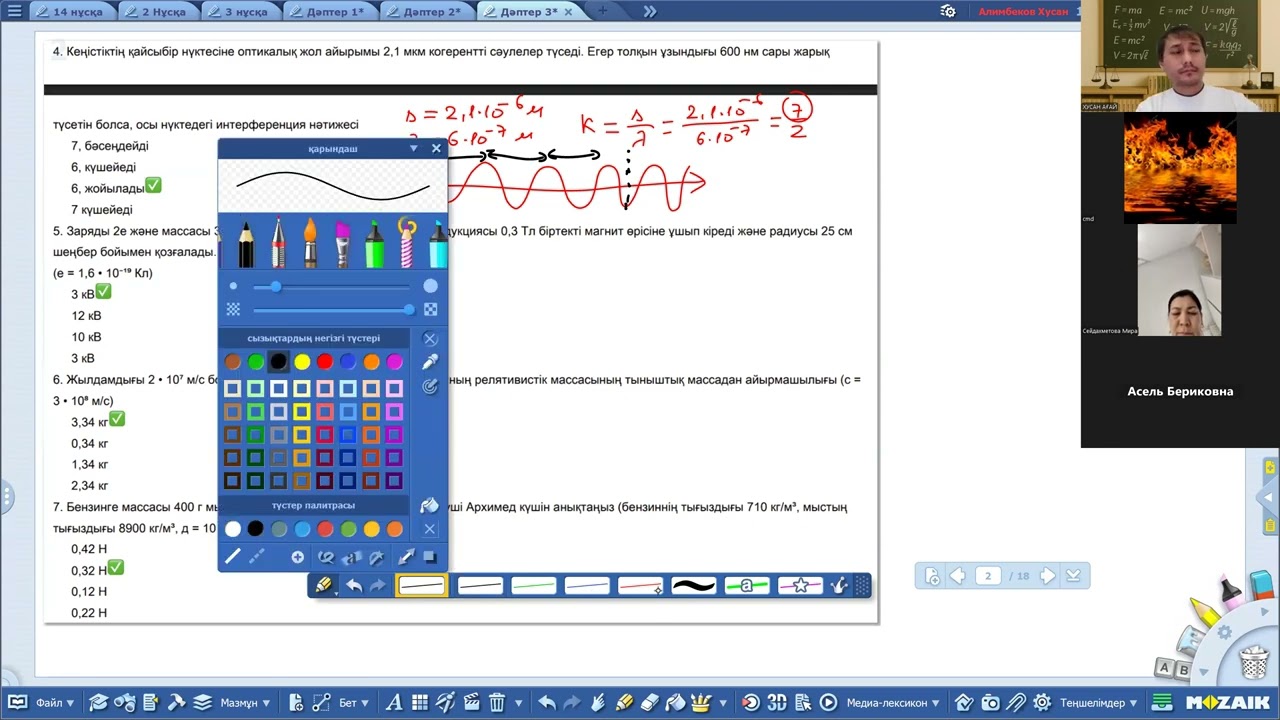
Task: Pick the red basic line color
Action: point(324,362)
